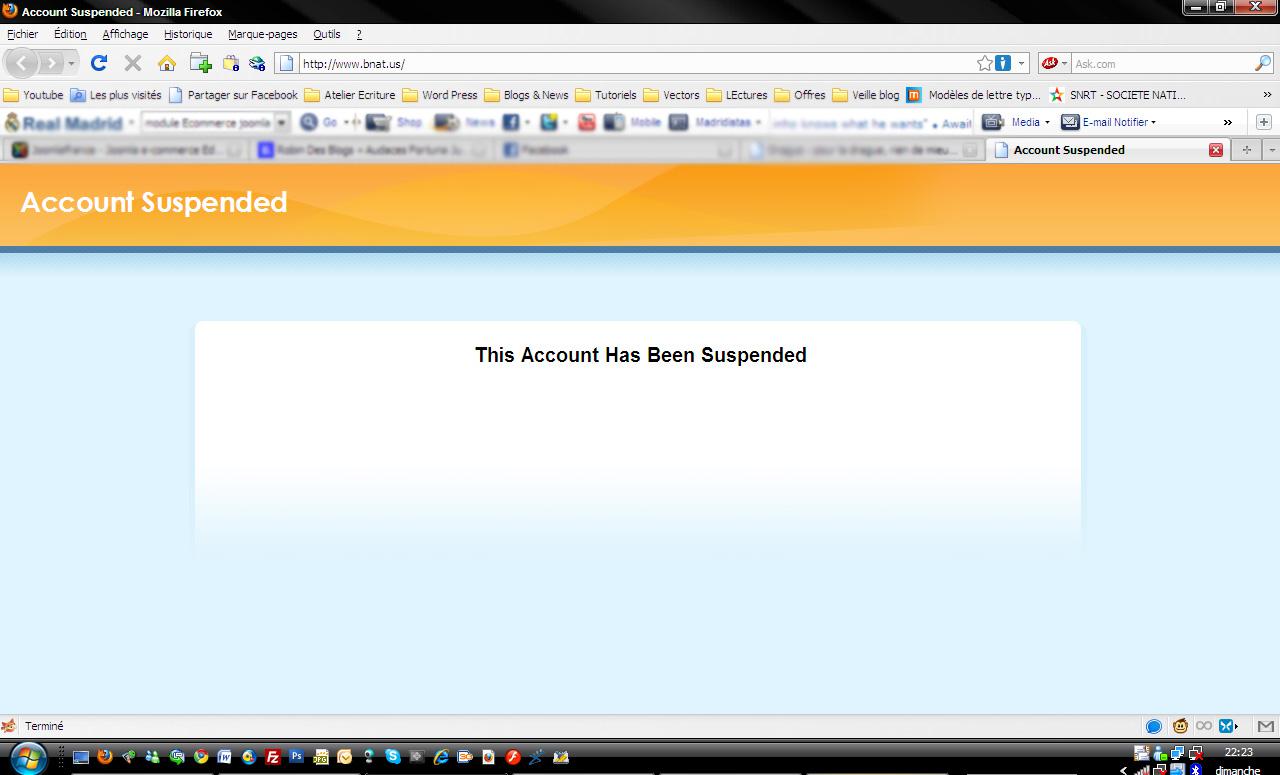
Task: Open the Marque-pages menu
Action: pyautogui.click(x=262, y=34)
